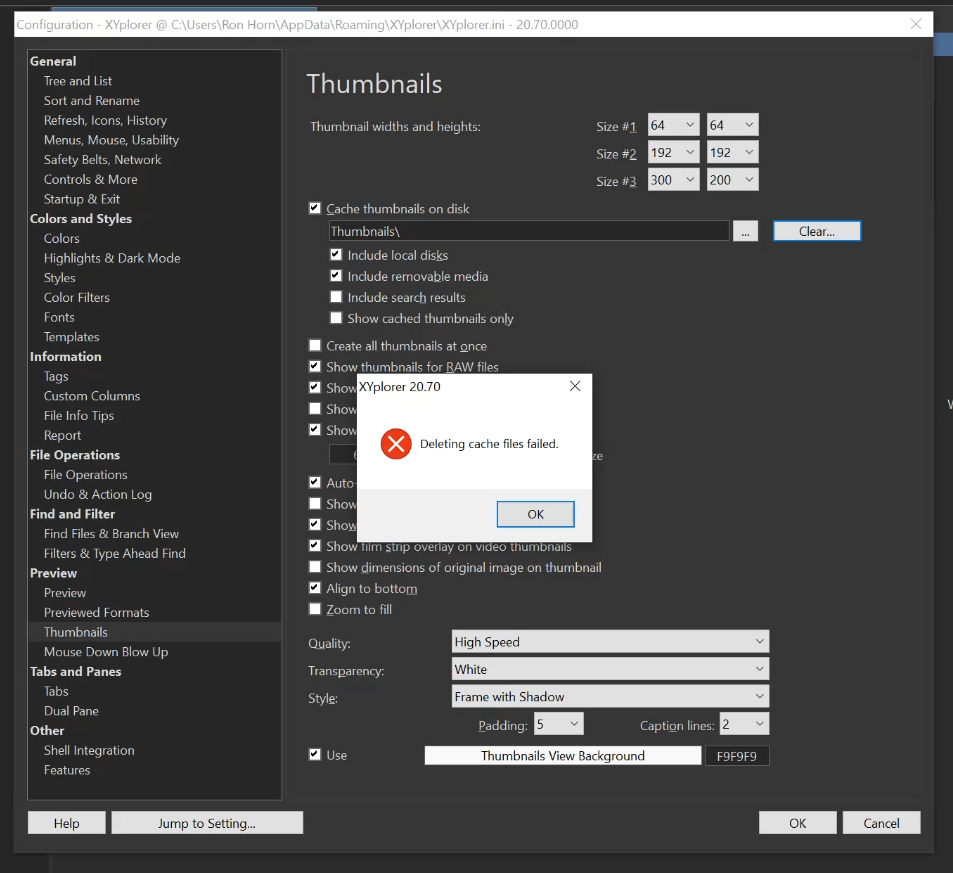953x873 pixels.
Task: Enable Include search results checkbox
Action: [337, 297]
